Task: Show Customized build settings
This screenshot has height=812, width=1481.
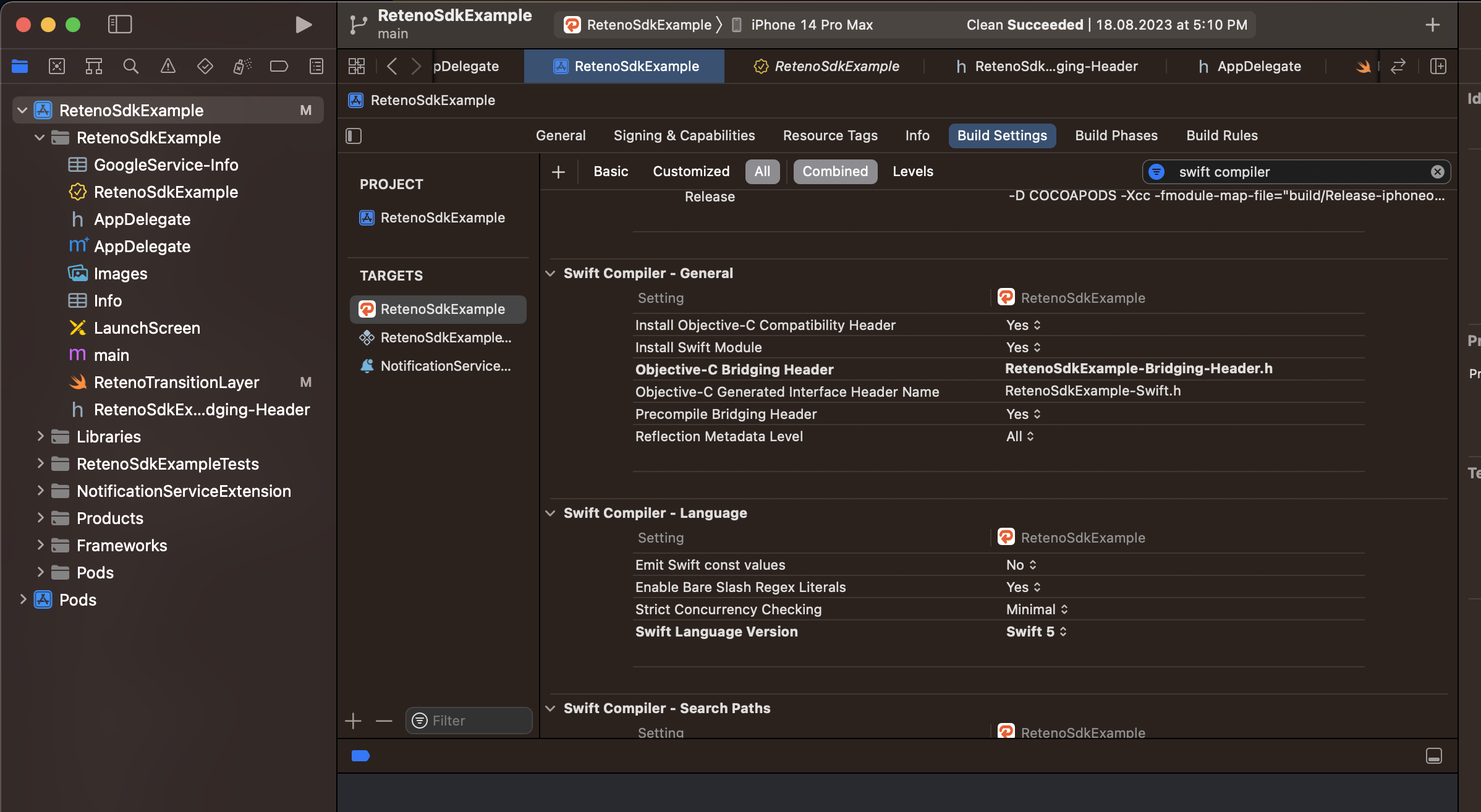Action: [691, 172]
